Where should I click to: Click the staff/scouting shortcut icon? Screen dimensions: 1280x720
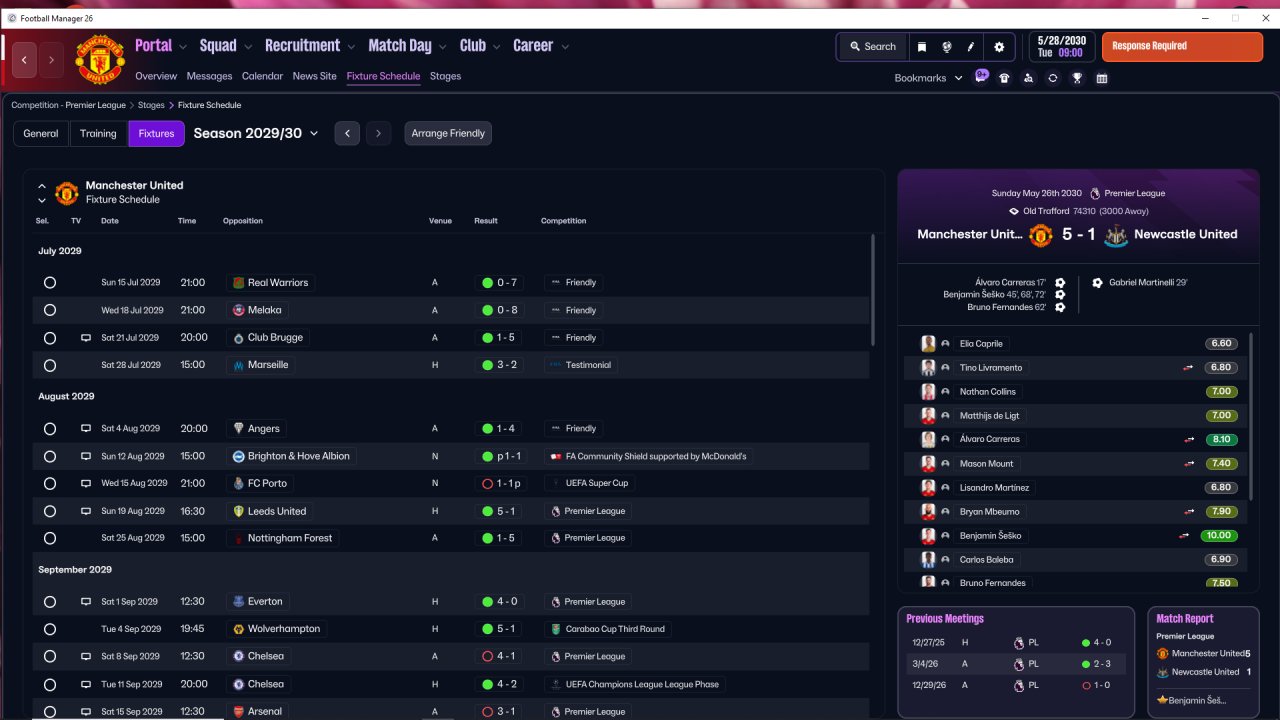(1028, 78)
